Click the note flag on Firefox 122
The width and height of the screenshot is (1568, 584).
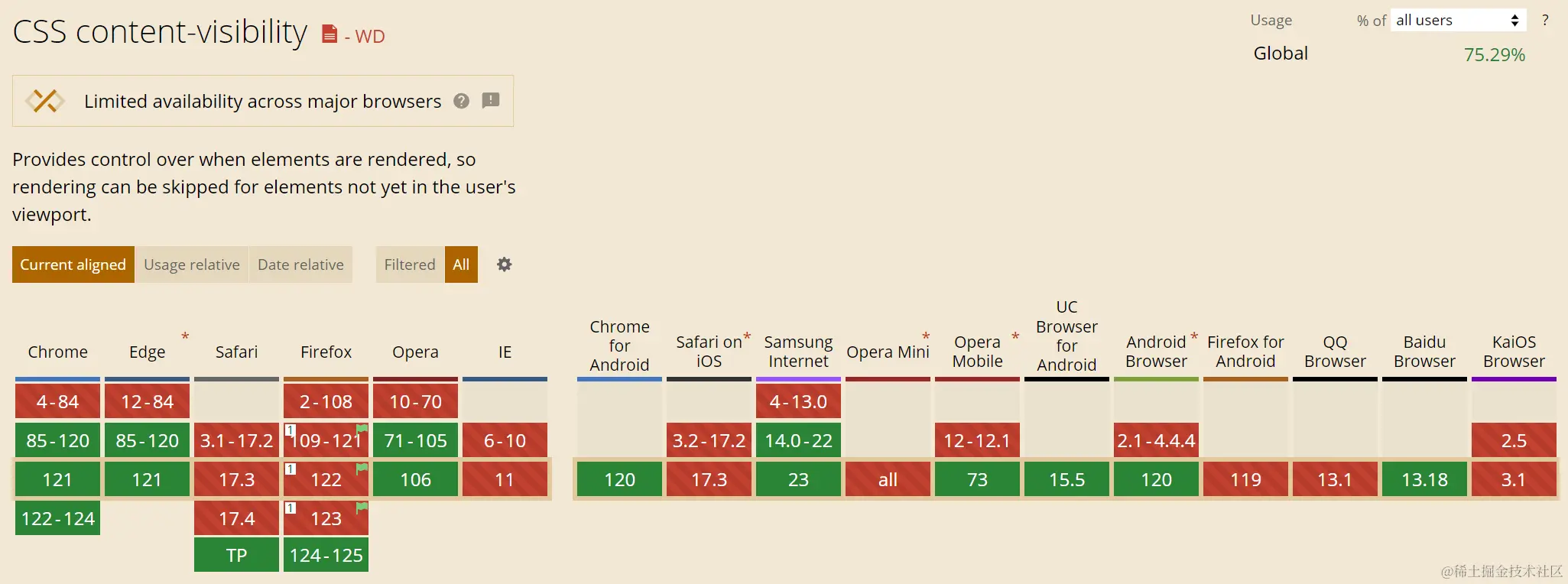click(x=362, y=468)
